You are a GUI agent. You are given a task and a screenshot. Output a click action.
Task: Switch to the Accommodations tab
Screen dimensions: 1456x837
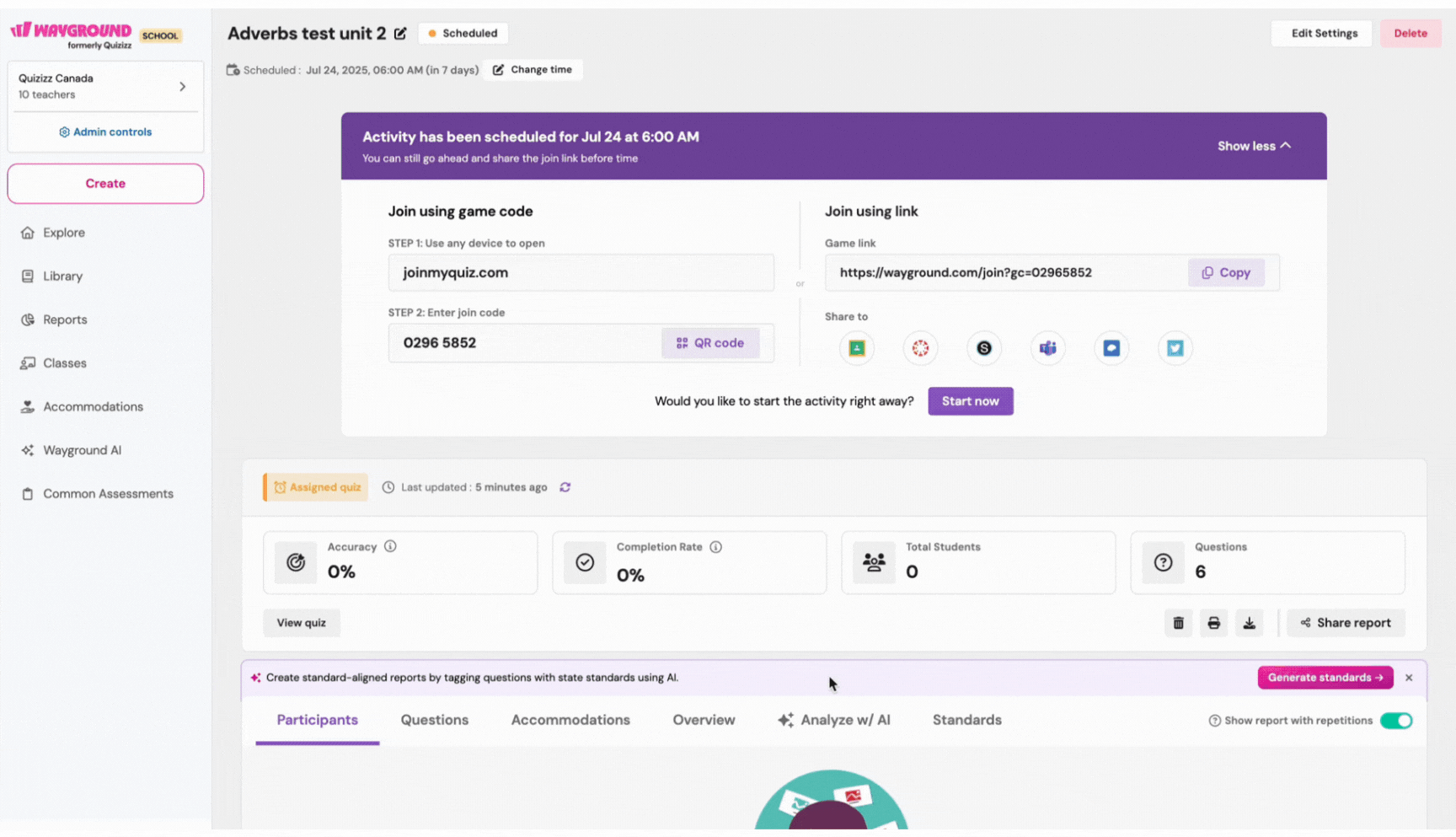point(570,720)
